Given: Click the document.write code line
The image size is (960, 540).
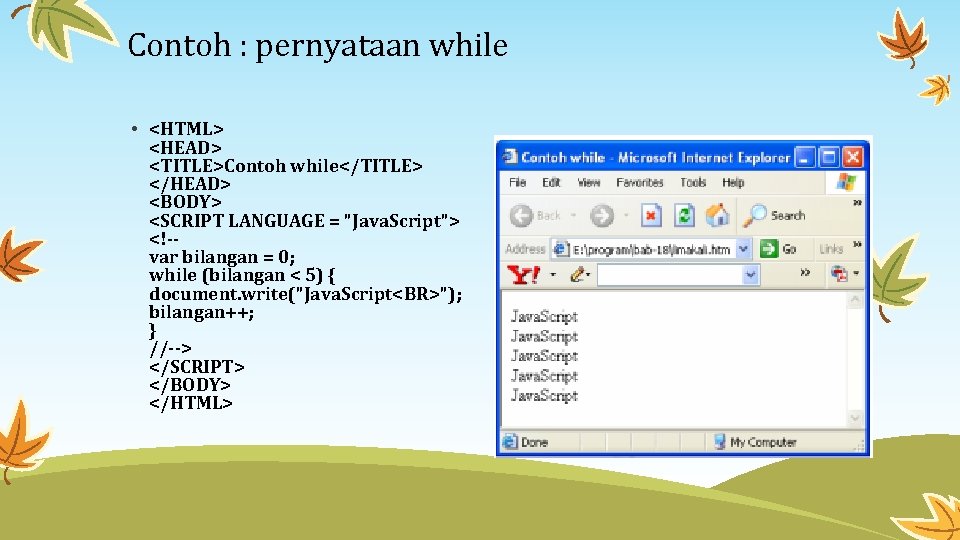Looking at the screenshot, I should [306, 293].
